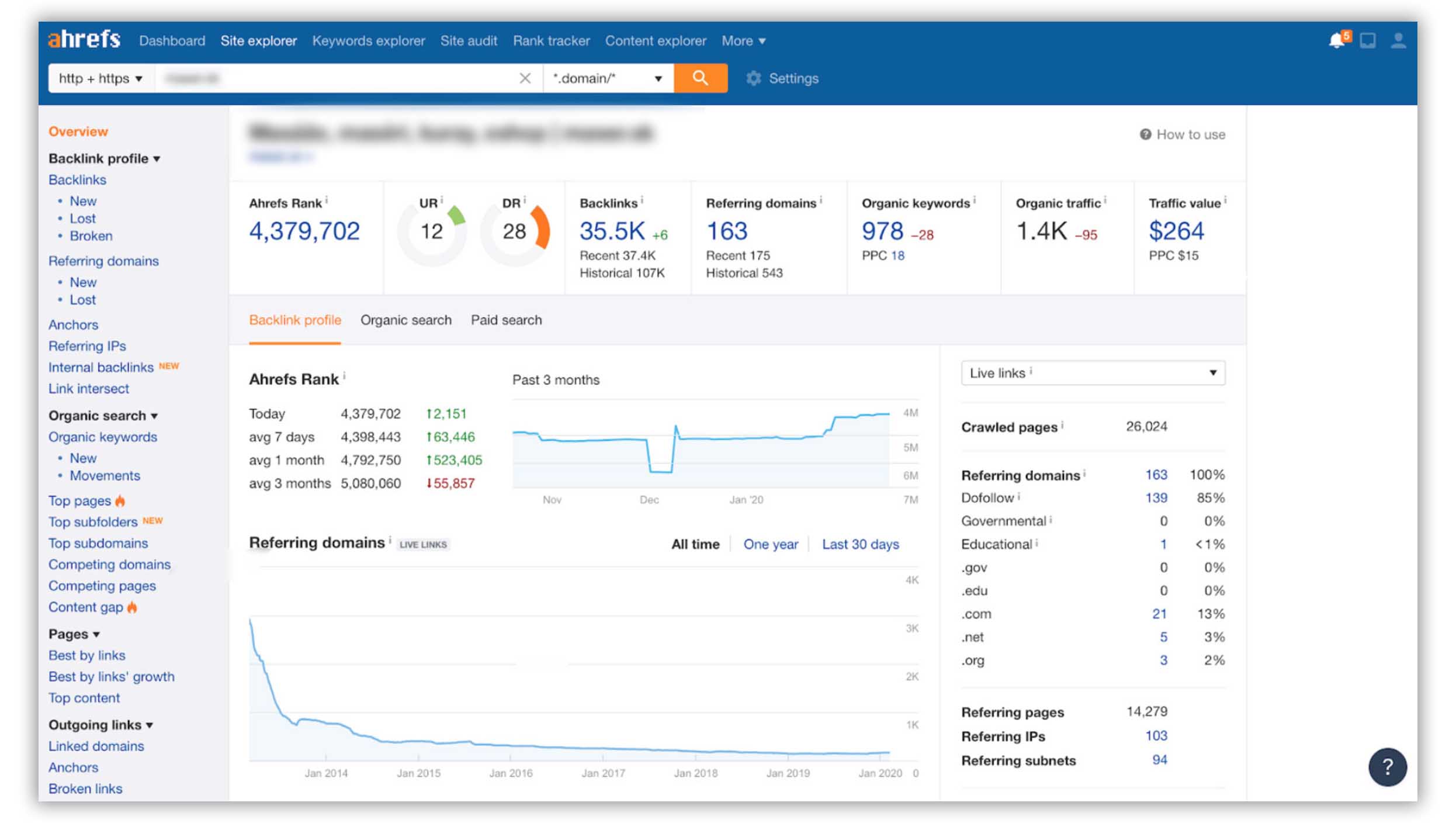
Task: Select the Site explorer navigation item
Action: click(x=259, y=41)
